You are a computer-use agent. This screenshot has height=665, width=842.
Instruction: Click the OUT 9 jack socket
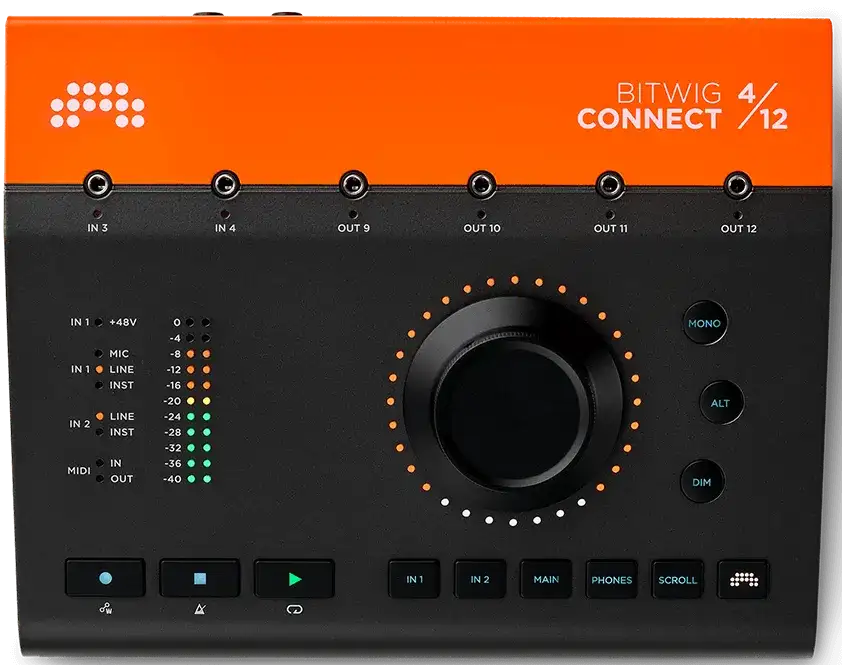(353, 186)
